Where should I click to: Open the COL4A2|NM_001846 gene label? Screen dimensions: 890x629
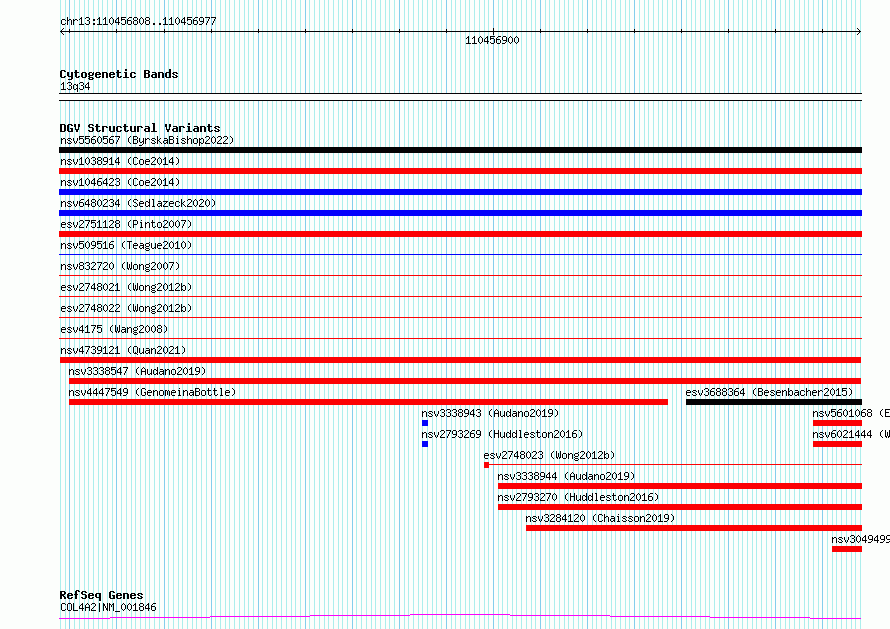(x=108, y=607)
